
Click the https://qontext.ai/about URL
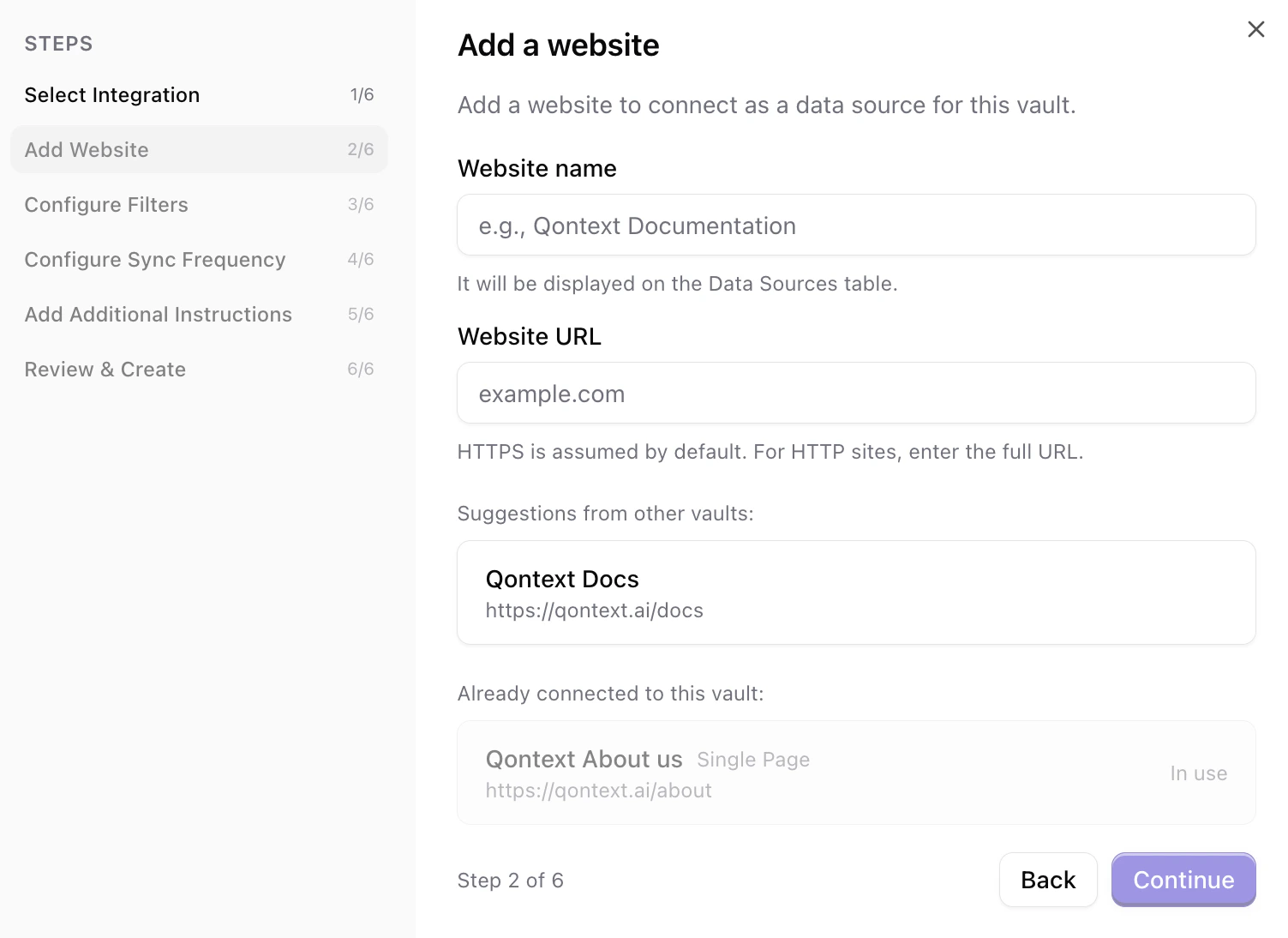598,790
